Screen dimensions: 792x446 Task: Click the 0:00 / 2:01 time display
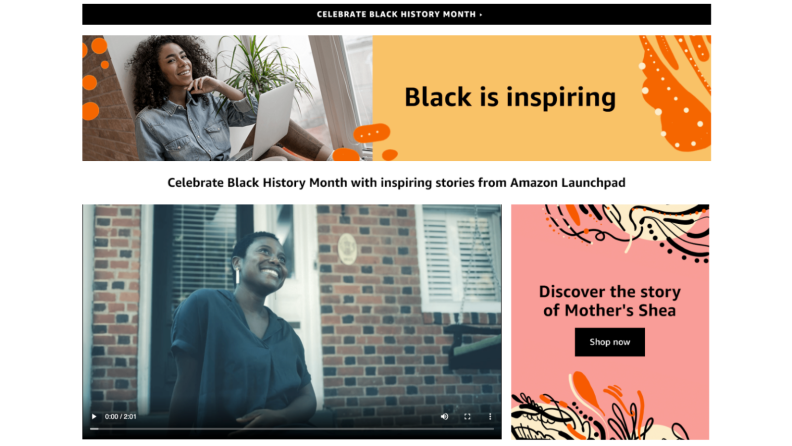coord(121,417)
